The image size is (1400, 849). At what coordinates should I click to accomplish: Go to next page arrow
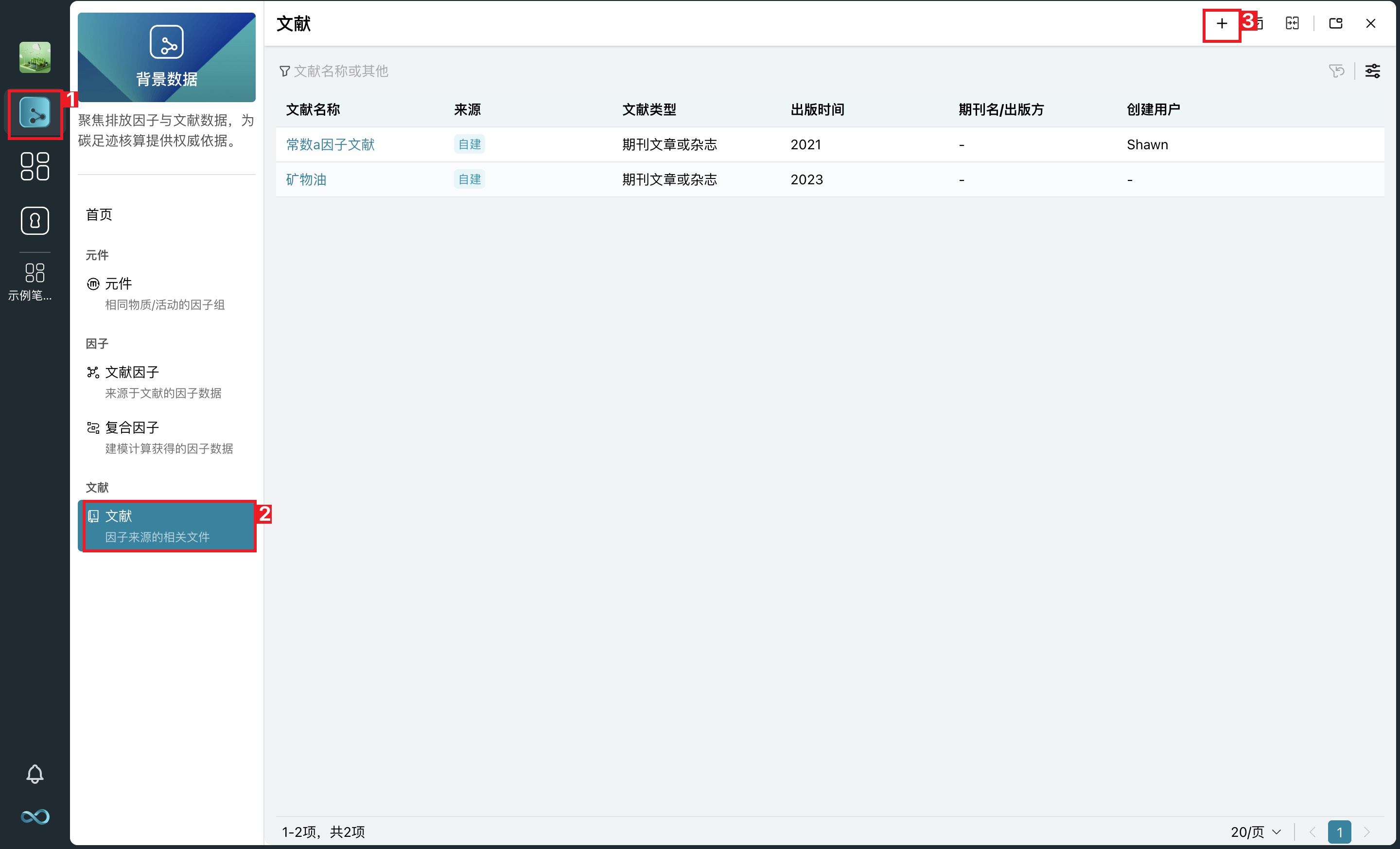click(1367, 832)
